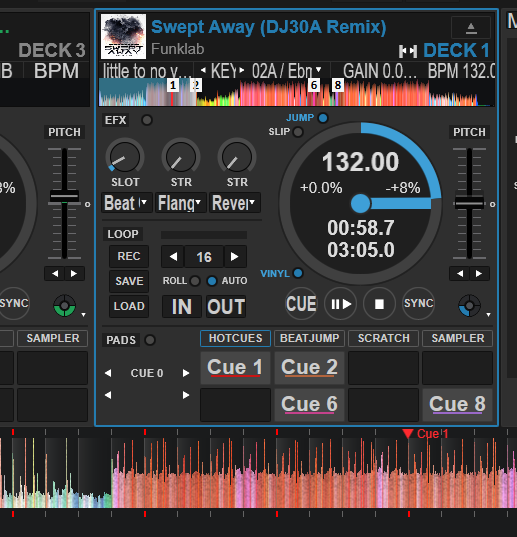The width and height of the screenshot is (517, 537).
Task: Trigger the Cue 8 hotcue pad
Action: (457, 404)
